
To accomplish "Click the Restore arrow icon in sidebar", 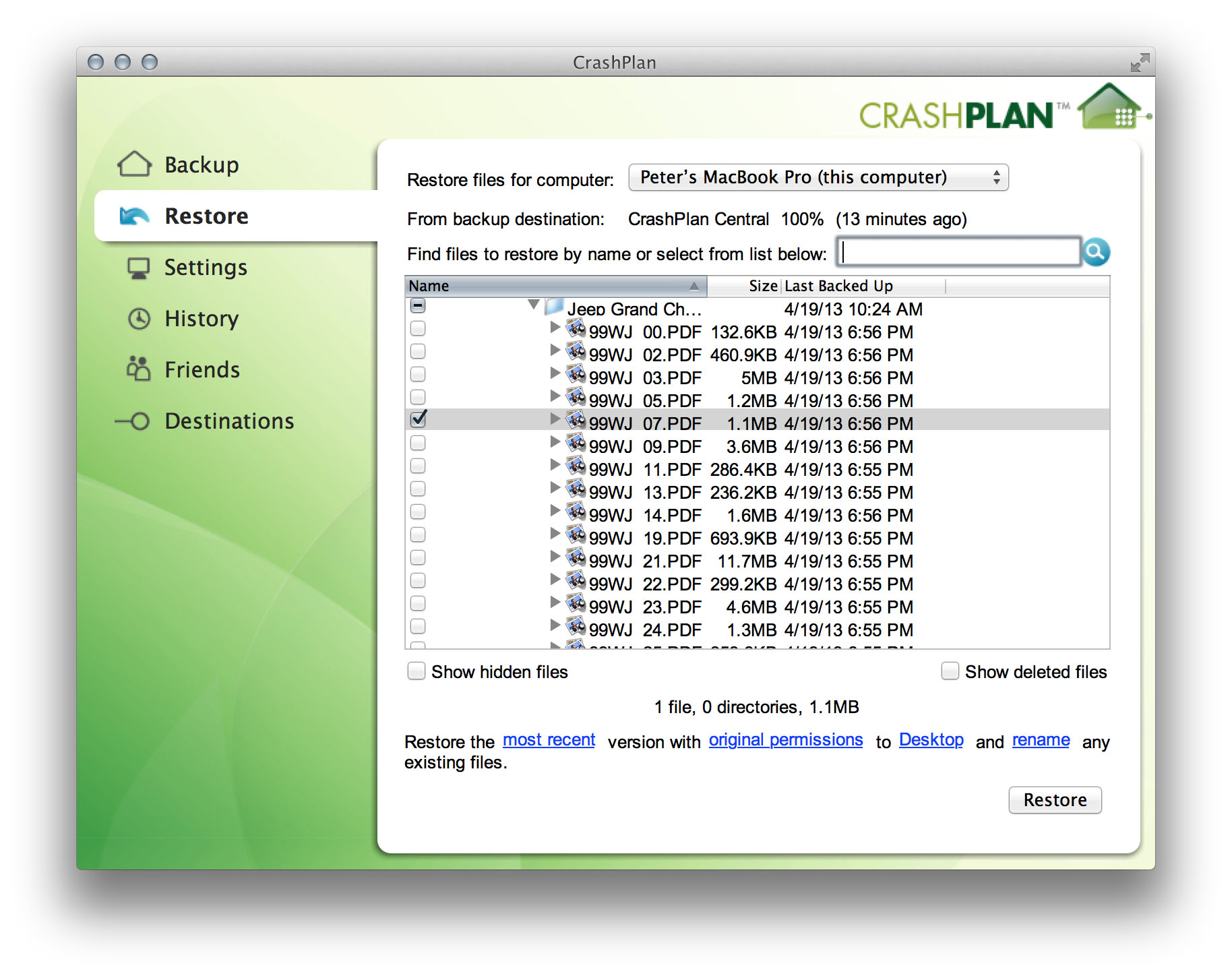I will (134, 216).
